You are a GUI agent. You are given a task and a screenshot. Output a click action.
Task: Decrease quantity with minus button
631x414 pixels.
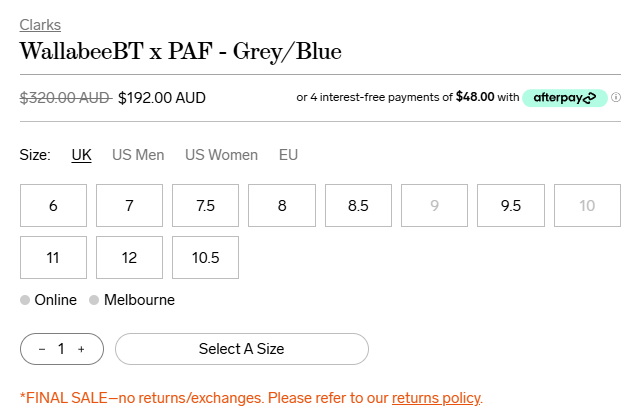(x=42, y=349)
